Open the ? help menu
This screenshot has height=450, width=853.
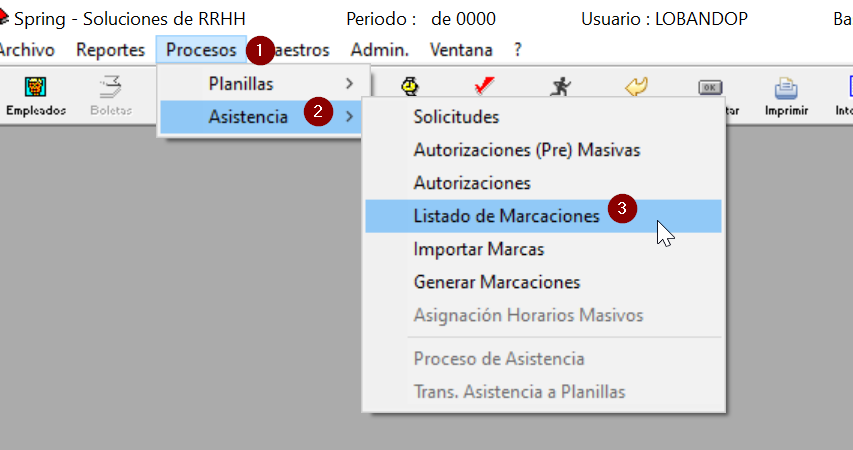coord(517,50)
